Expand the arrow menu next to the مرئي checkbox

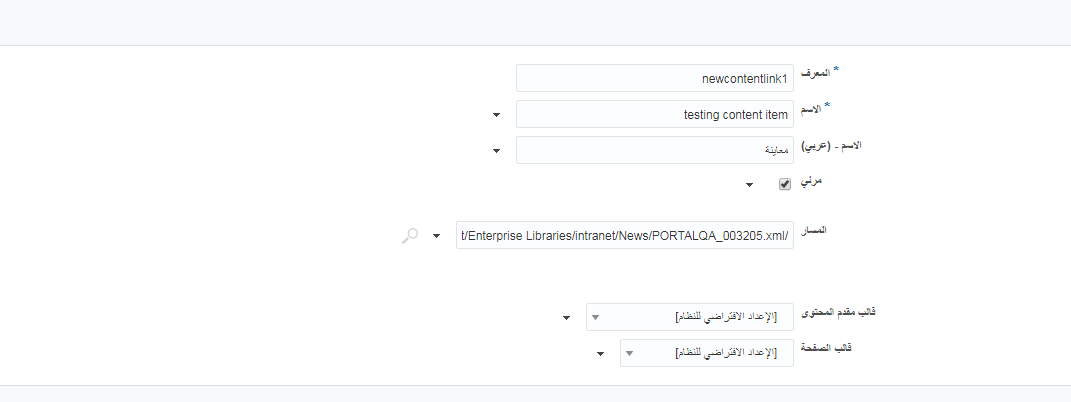749,185
